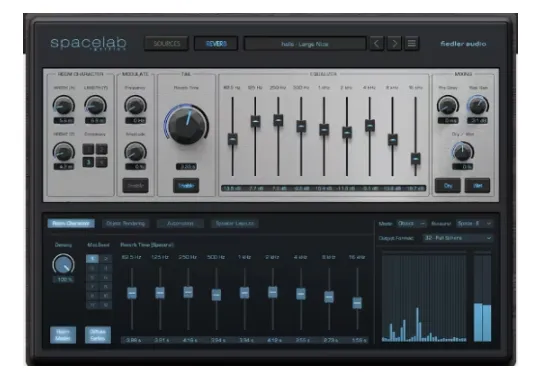
Task: Click the Dry / Wet mix knob
Action: [x=463, y=151]
